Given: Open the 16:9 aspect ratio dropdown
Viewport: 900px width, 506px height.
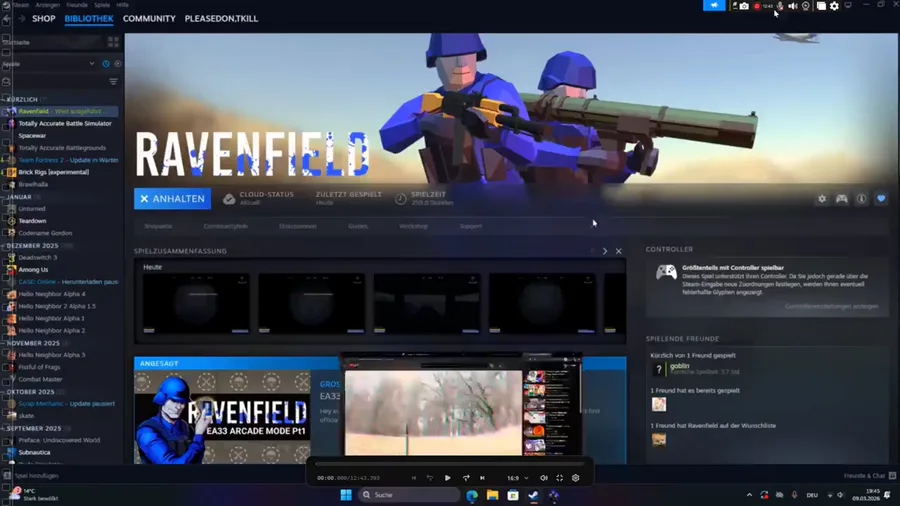Looking at the screenshot, I should coord(517,478).
